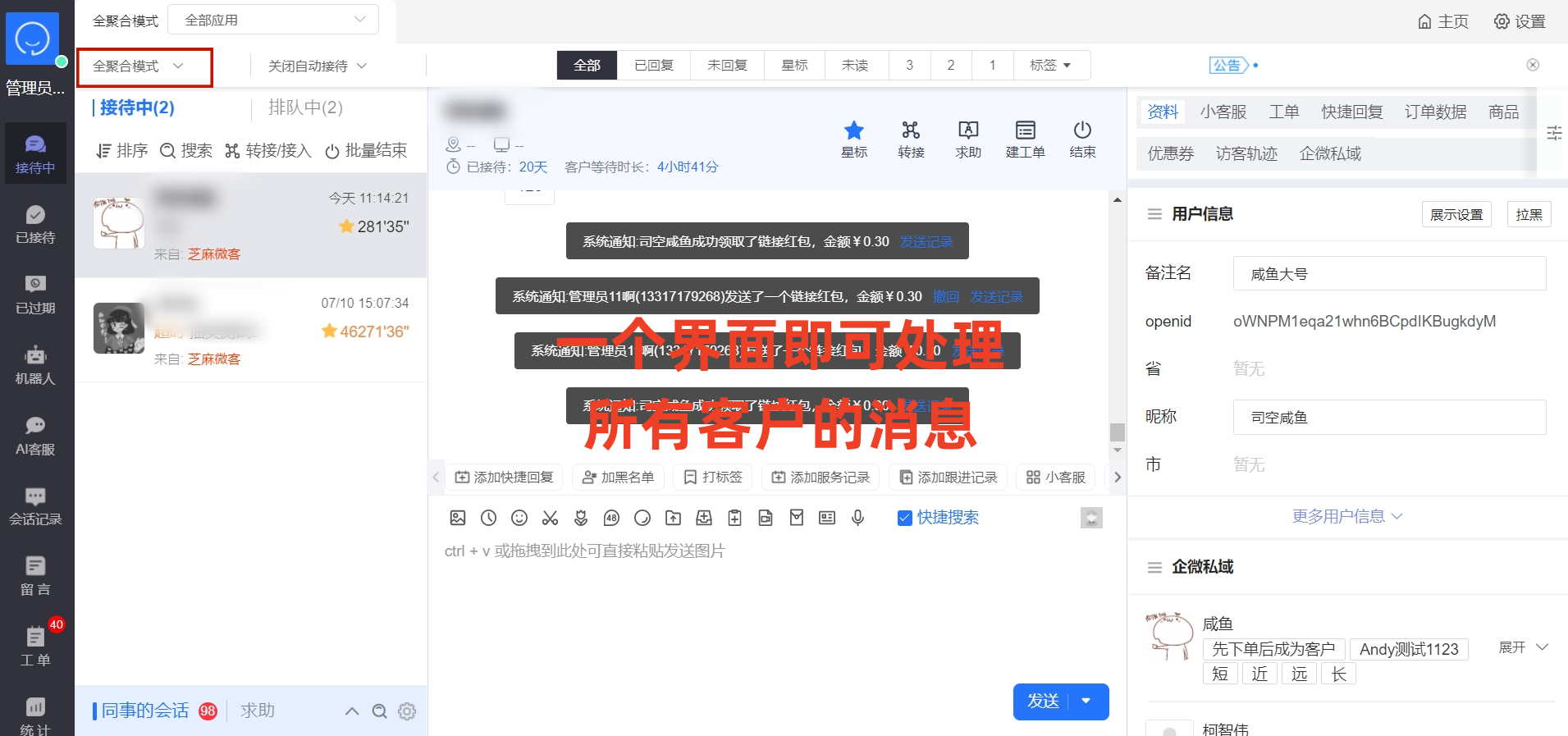The height and width of the screenshot is (736, 1568).
Task: Click 加黑名单 button
Action: (619, 477)
